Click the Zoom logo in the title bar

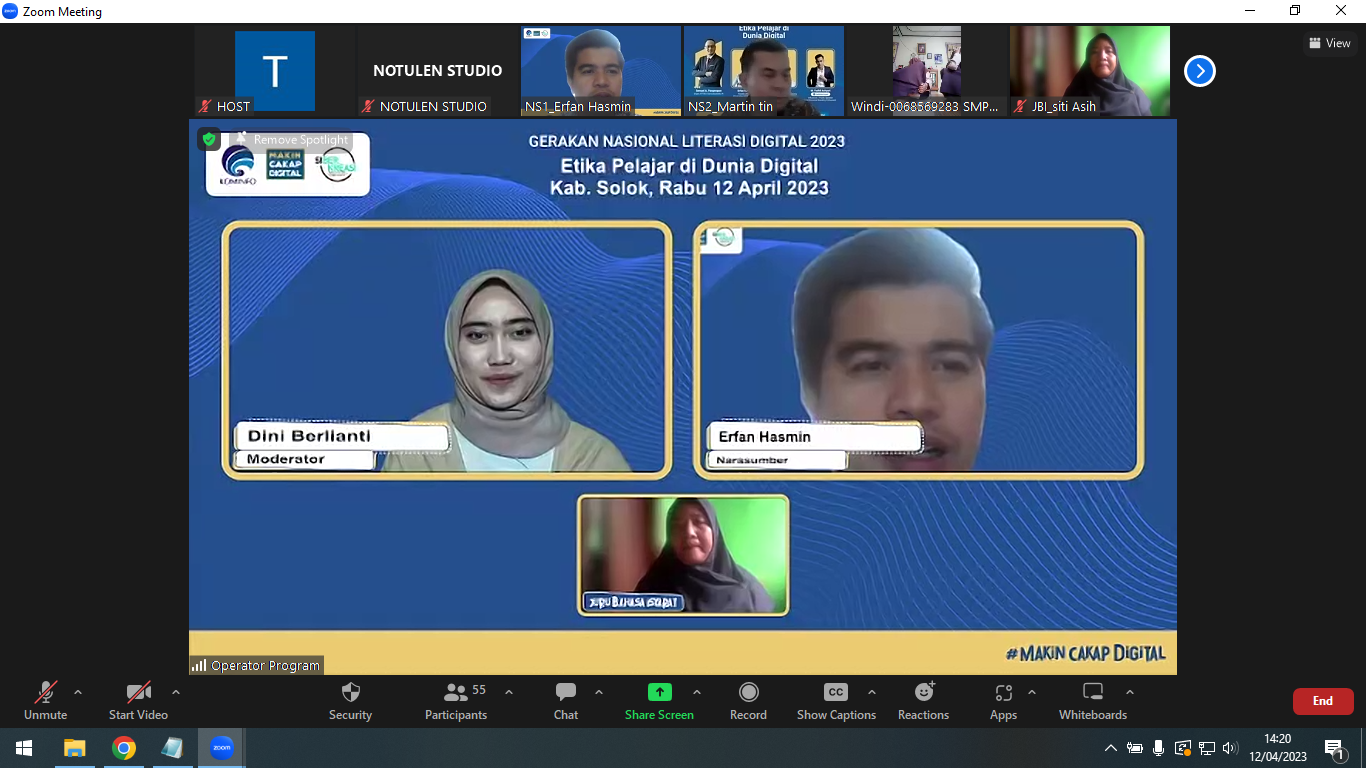click(x=10, y=11)
